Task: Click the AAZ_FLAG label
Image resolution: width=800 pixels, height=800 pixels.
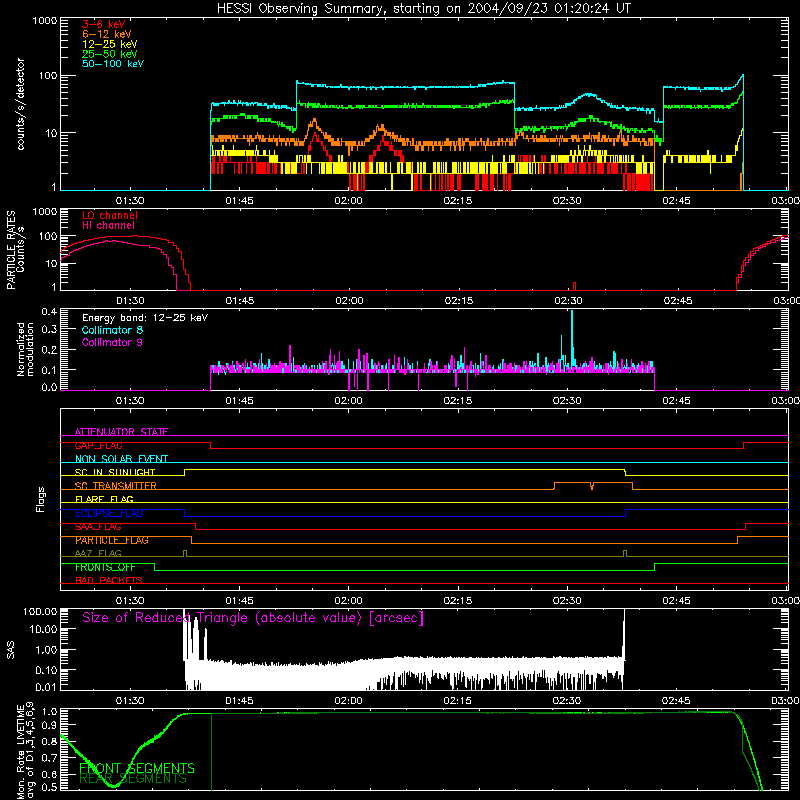Action: 98,553
